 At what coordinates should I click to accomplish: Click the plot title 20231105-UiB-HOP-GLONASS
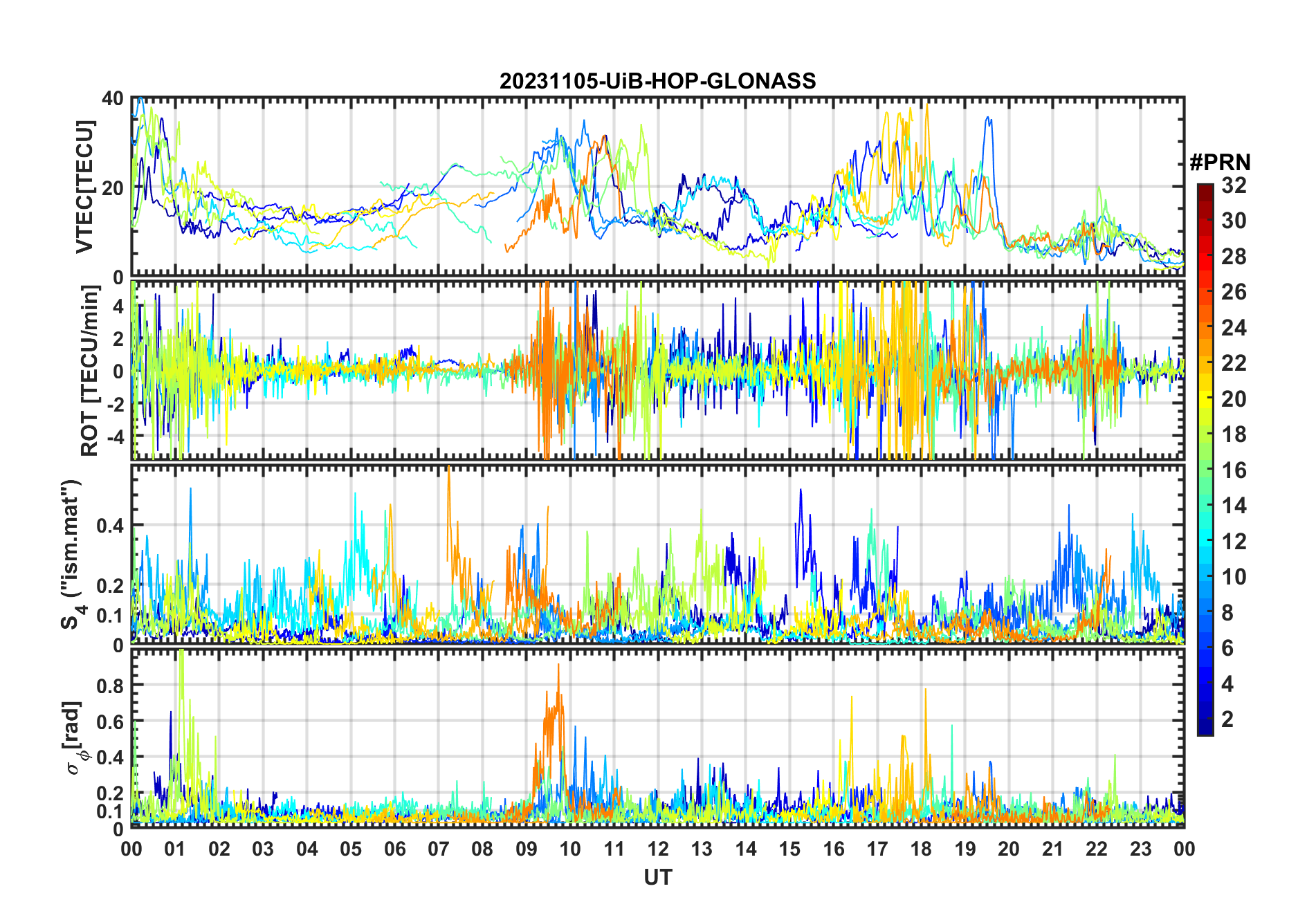(657, 81)
